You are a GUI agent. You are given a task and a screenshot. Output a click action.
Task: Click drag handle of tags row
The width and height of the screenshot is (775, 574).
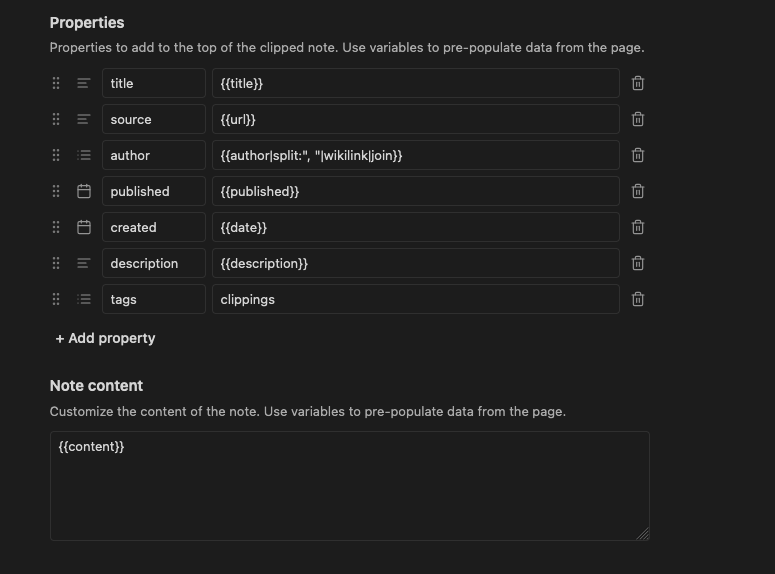[56, 299]
